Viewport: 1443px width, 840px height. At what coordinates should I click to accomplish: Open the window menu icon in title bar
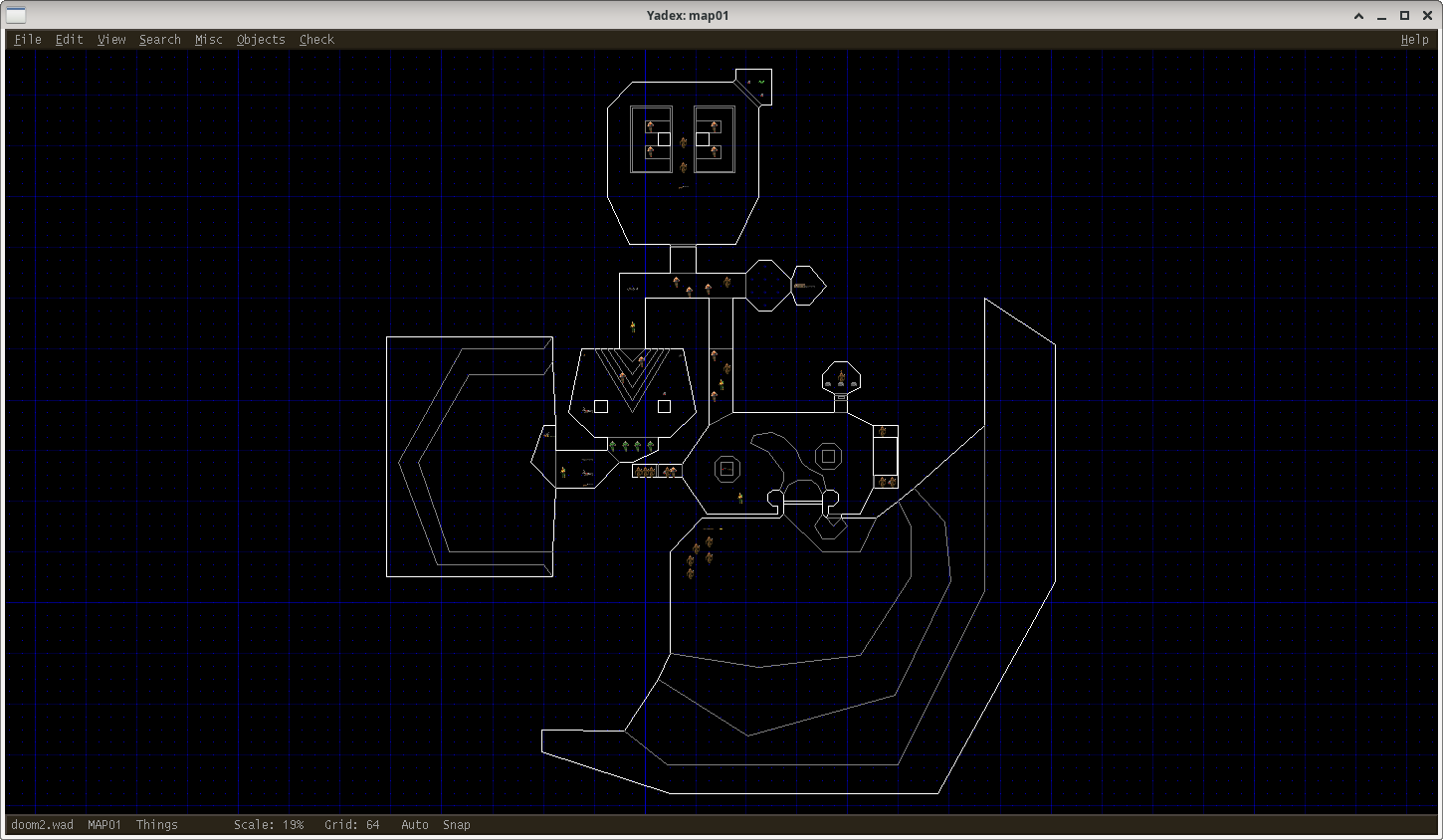point(16,15)
